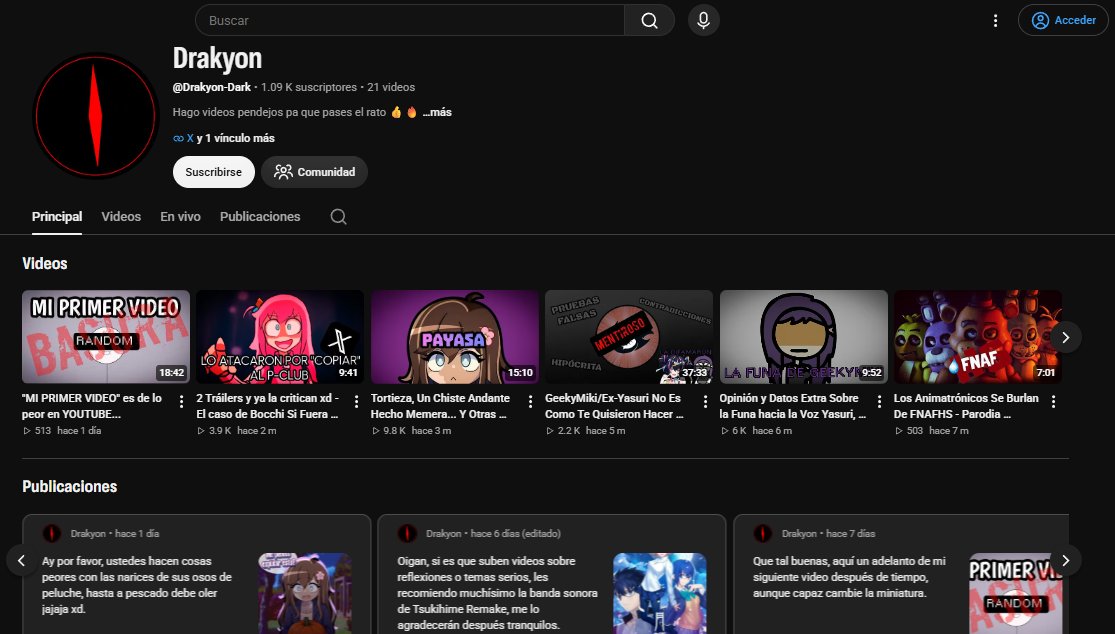Open options menu for FNAFHS parody video

tap(1054, 402)
